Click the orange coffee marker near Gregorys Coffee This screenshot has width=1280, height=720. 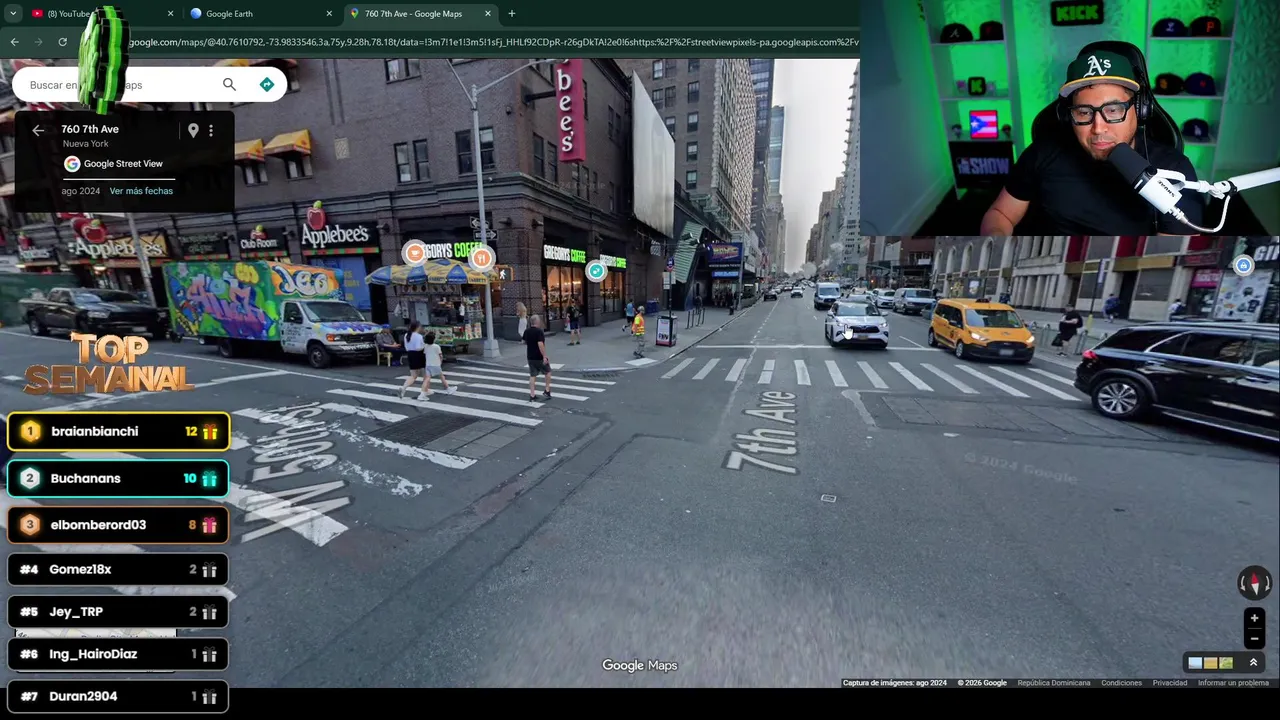[415, 254]
